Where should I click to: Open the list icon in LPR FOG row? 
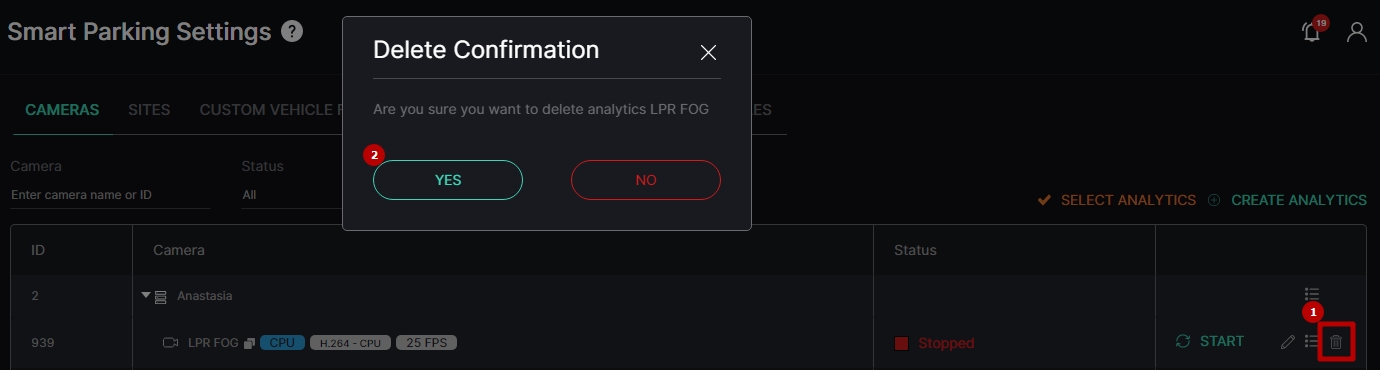[x=1312, y=342]
